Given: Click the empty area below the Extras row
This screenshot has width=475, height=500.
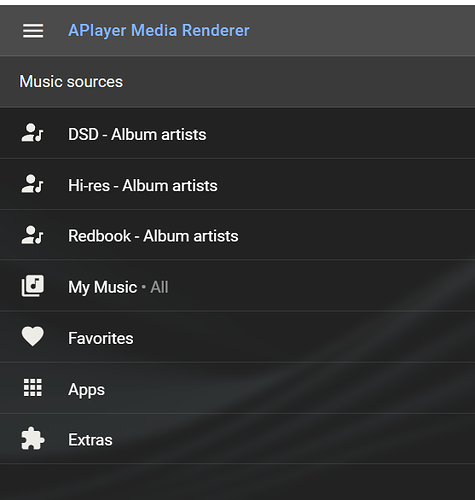Looking at the screenshot, I should pyautogui.click(x=237, y=482).
